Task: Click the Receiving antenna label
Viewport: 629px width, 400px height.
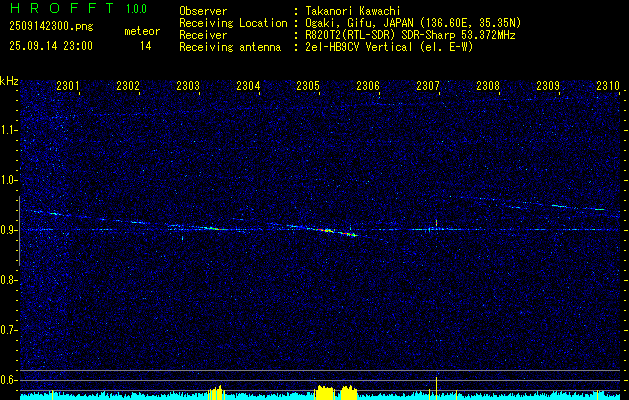Action: tap(230, 47)
